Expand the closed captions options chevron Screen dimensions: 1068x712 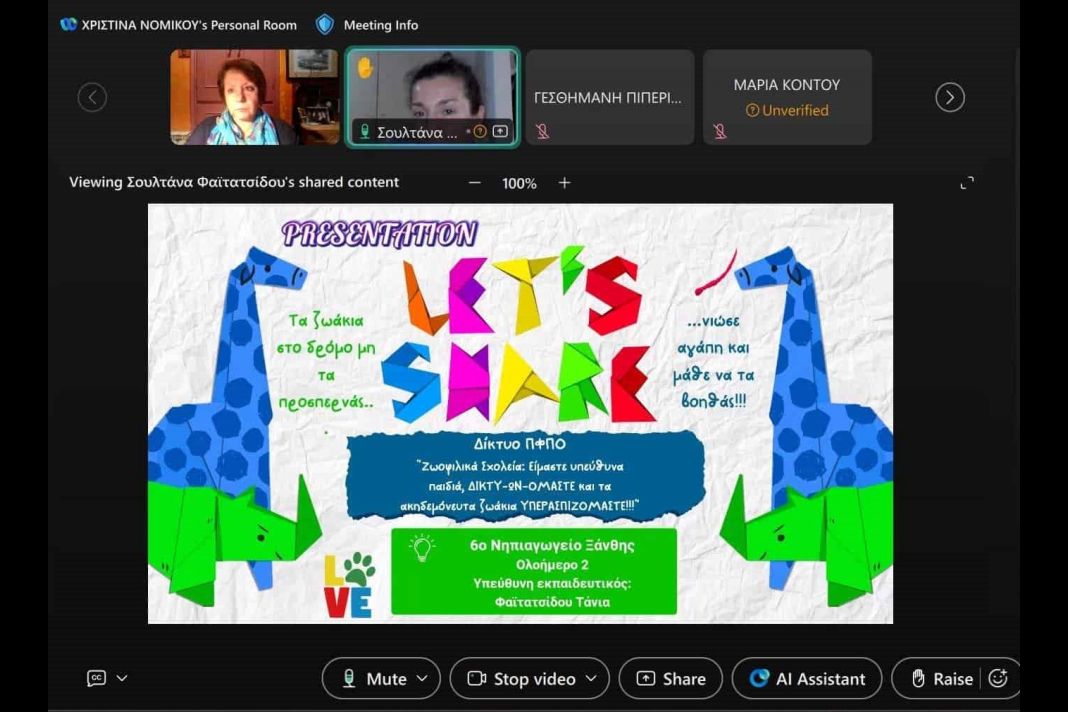tap(122, 678)
